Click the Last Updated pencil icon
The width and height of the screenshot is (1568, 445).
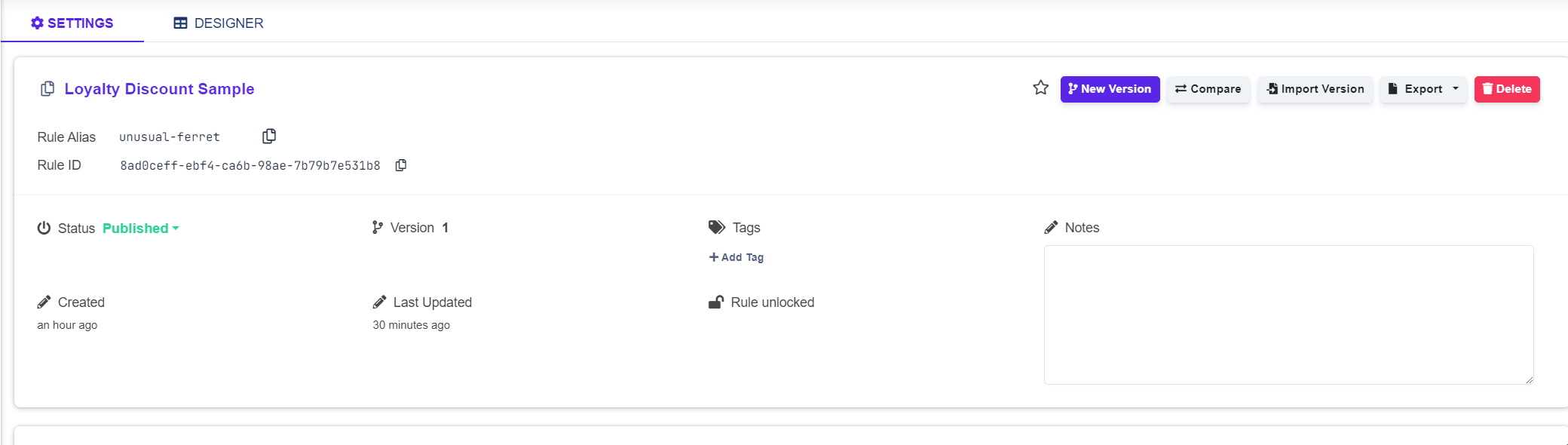tap(379, 302)
